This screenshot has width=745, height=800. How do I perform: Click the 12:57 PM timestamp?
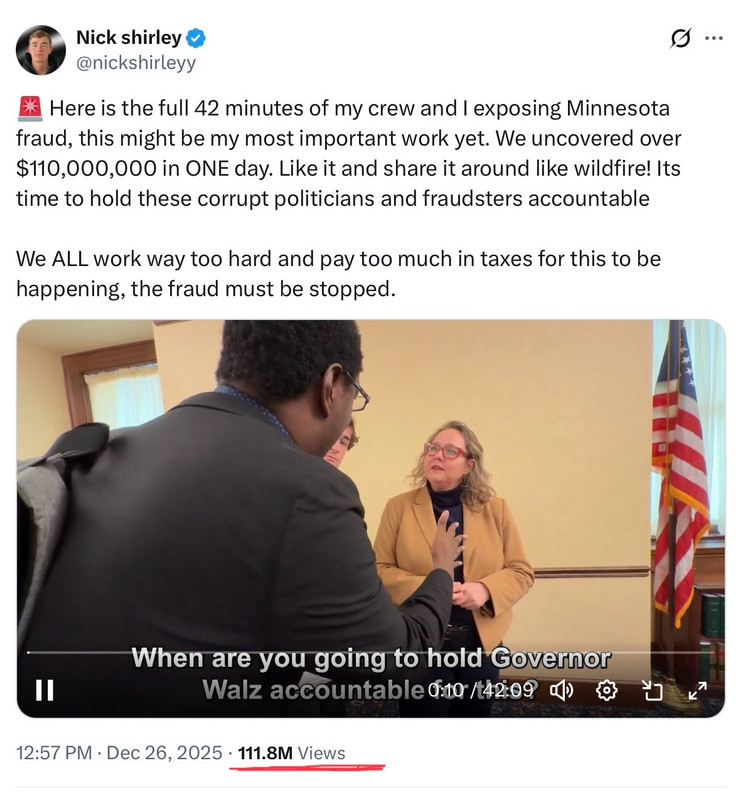click(54, 753)
